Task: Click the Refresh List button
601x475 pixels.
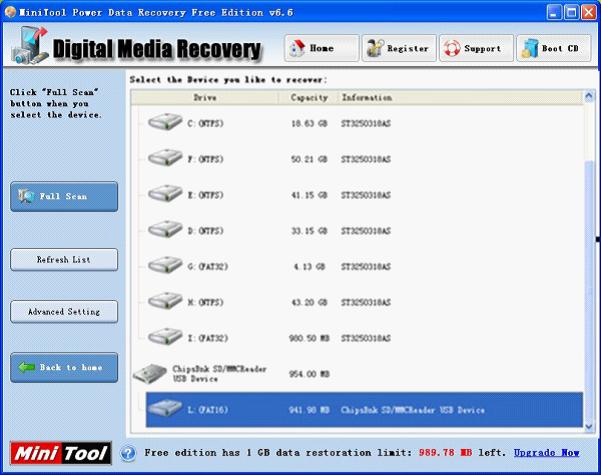Action: point(64,260)
